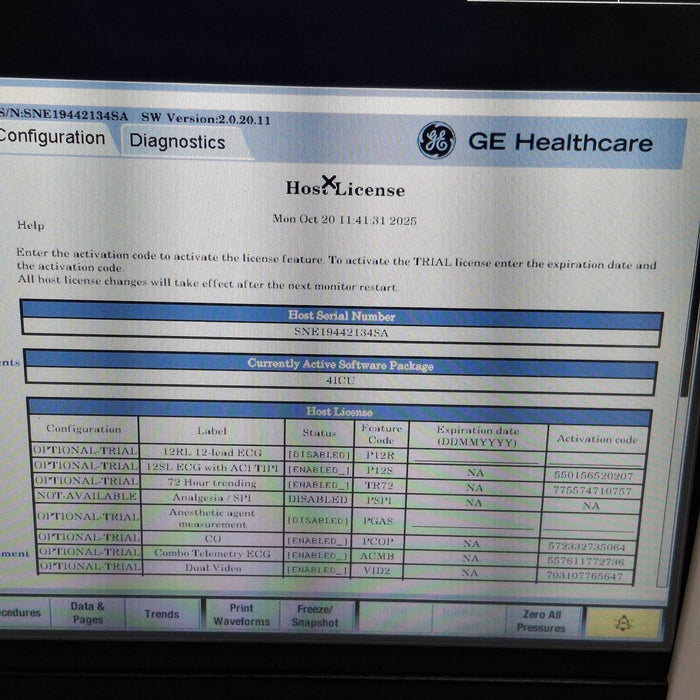Click the Host License page title
Image resolution: width=700 pixels, height=700 pixels.
click(345, 188)
